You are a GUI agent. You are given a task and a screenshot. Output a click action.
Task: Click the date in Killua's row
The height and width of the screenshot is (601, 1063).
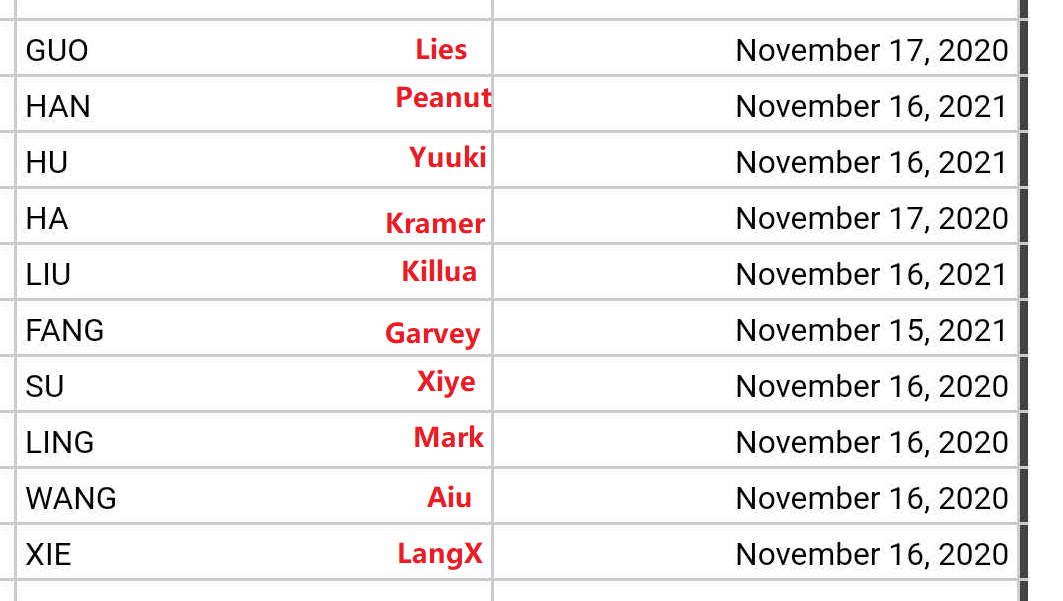pos(871,274)
